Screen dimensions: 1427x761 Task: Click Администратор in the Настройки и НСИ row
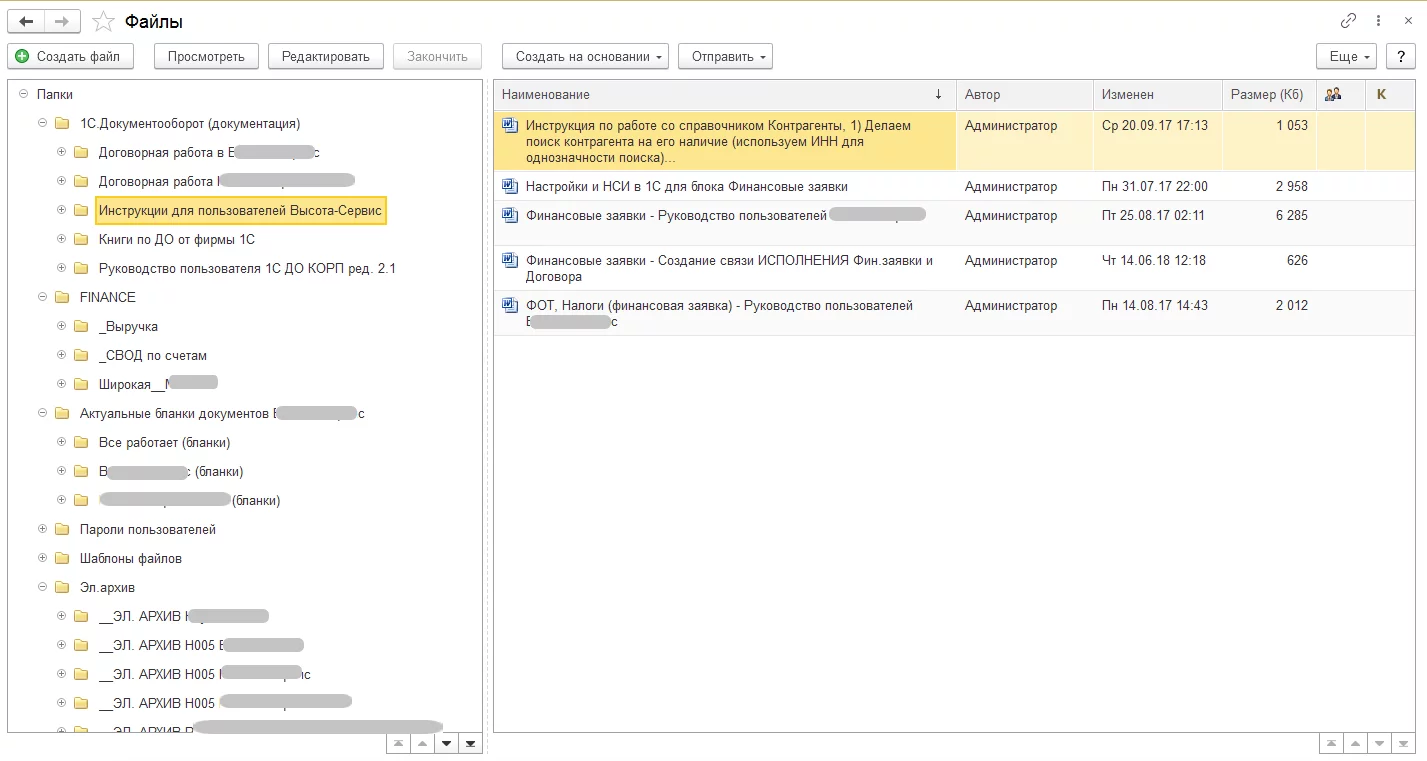click(x=1010, y=186)
